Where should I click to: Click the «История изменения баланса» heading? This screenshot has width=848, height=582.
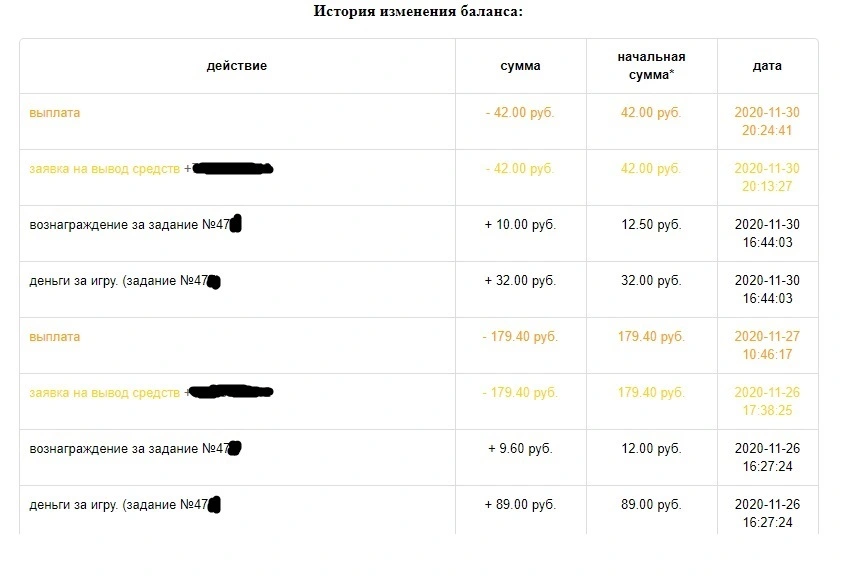click(418, 11)
